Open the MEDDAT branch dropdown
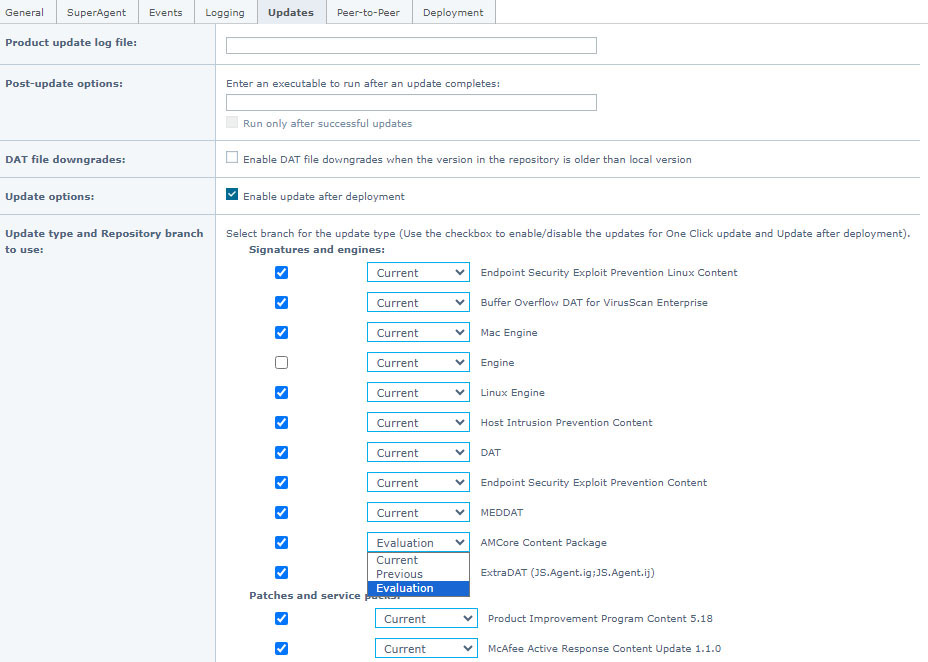Viewport: 928px width, 662px height. tap(418, 512)
